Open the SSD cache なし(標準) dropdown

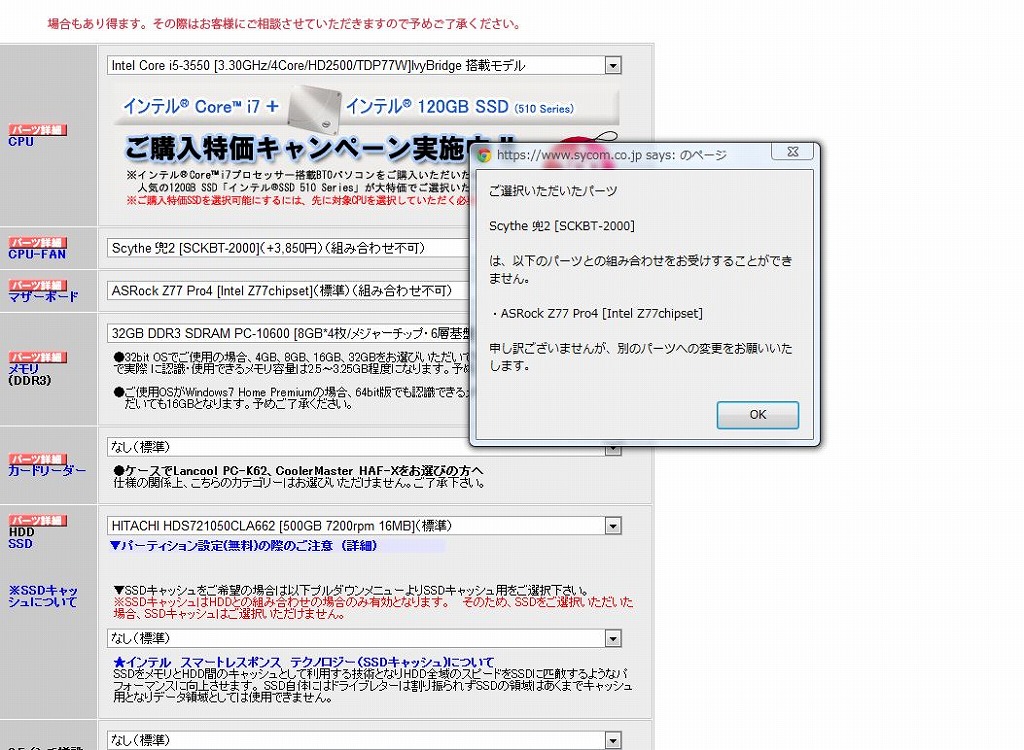[364, 638]
